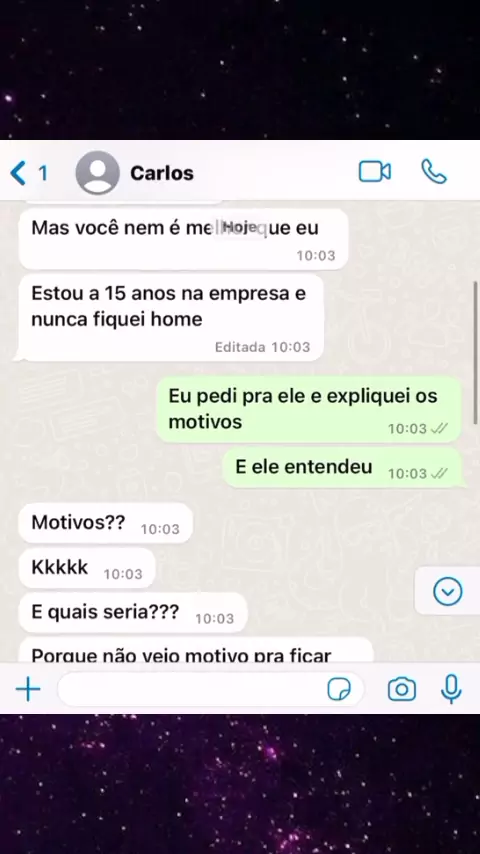Click the chat scrollbar on the right edge

(x=475, y=352)
